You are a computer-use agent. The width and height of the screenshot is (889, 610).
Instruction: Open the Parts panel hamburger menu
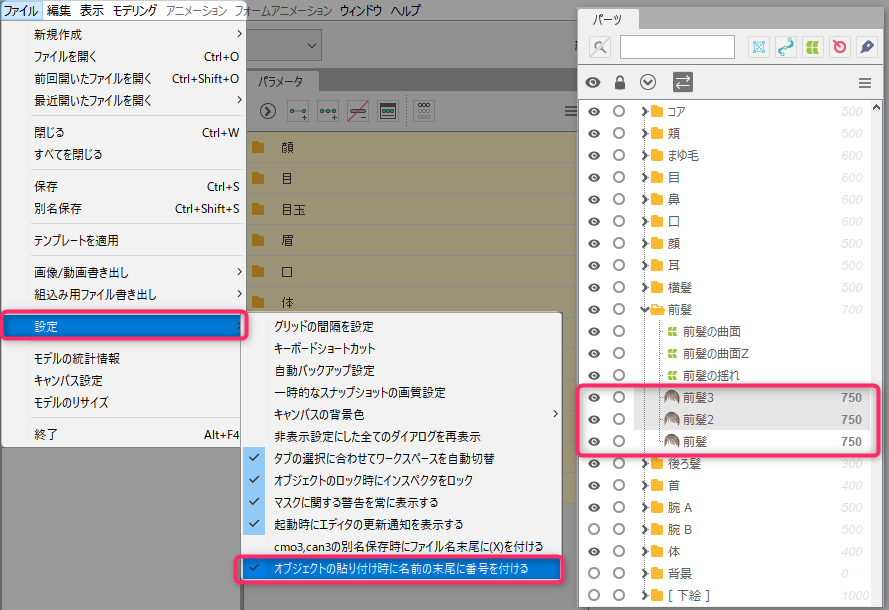pyautogui.click(x=865, y=83)
